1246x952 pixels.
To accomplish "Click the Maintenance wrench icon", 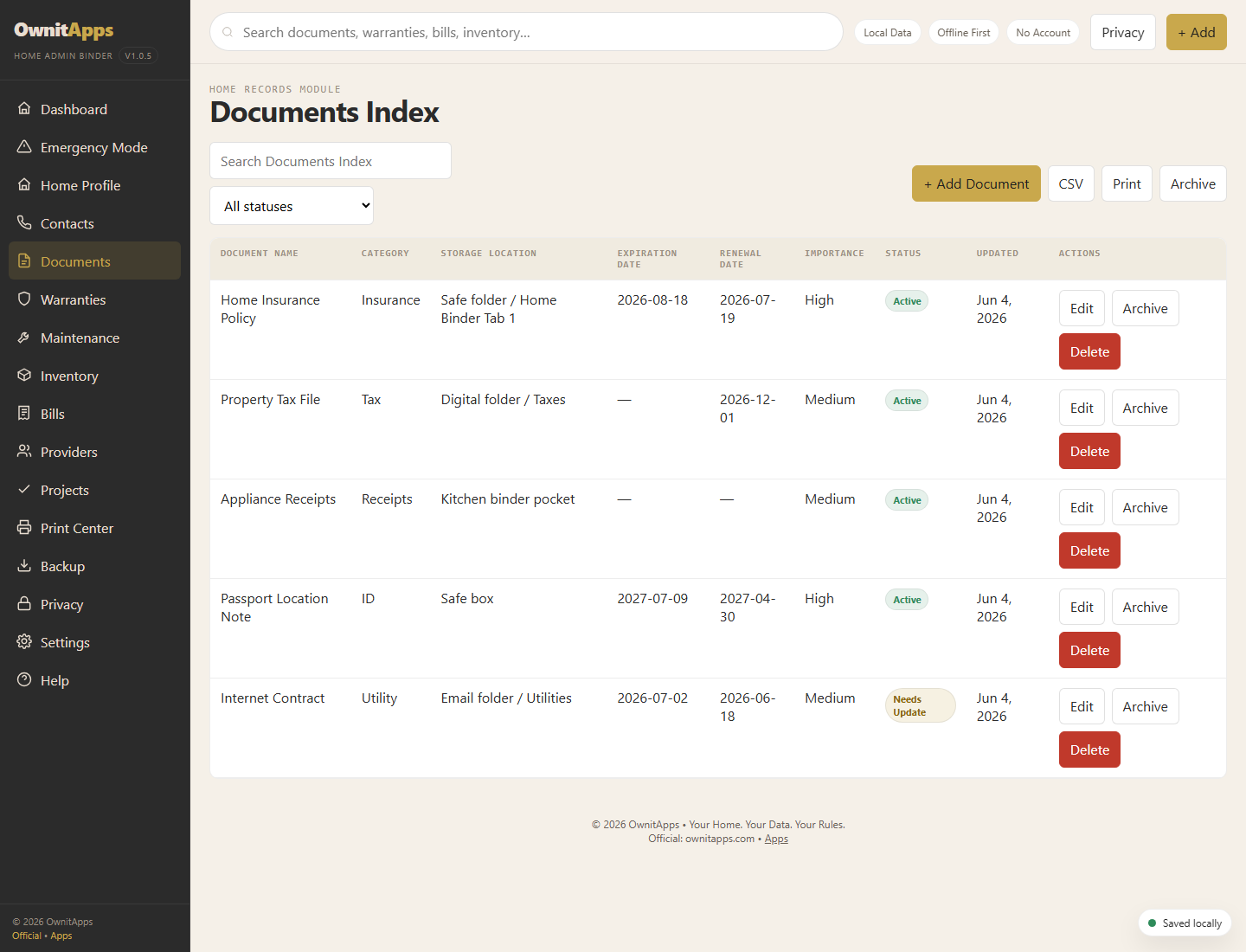I will [x=24, y=338].
